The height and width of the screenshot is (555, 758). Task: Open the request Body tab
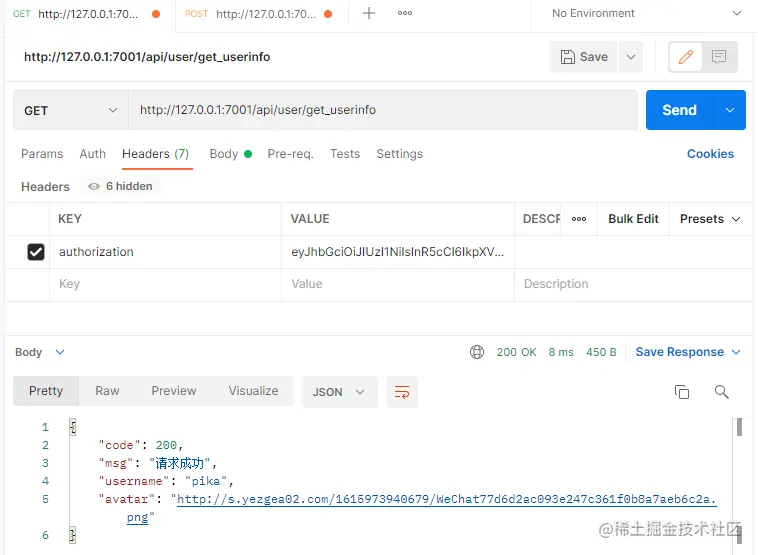coord(231,154)
